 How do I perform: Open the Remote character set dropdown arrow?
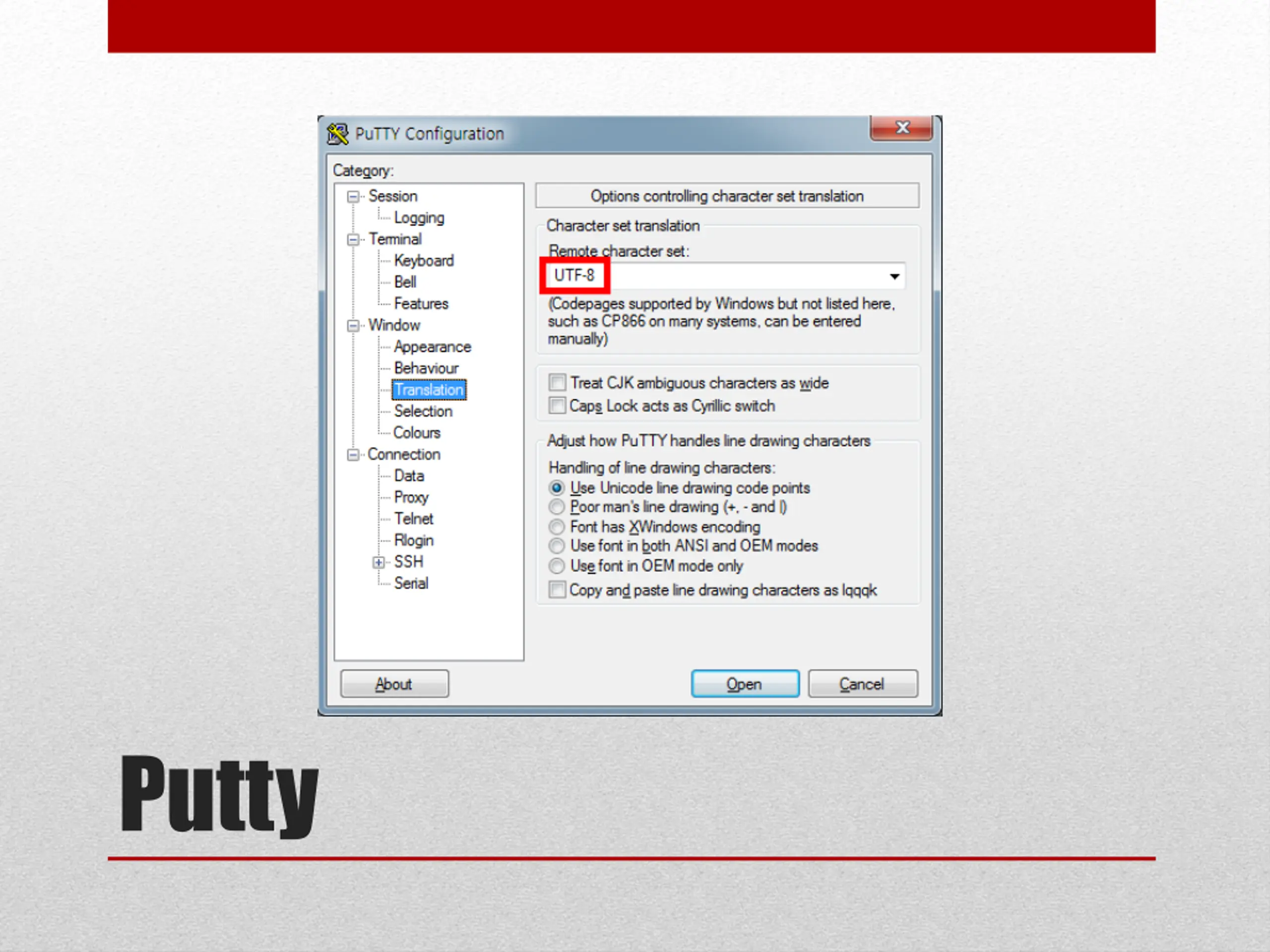pos(894,277)
